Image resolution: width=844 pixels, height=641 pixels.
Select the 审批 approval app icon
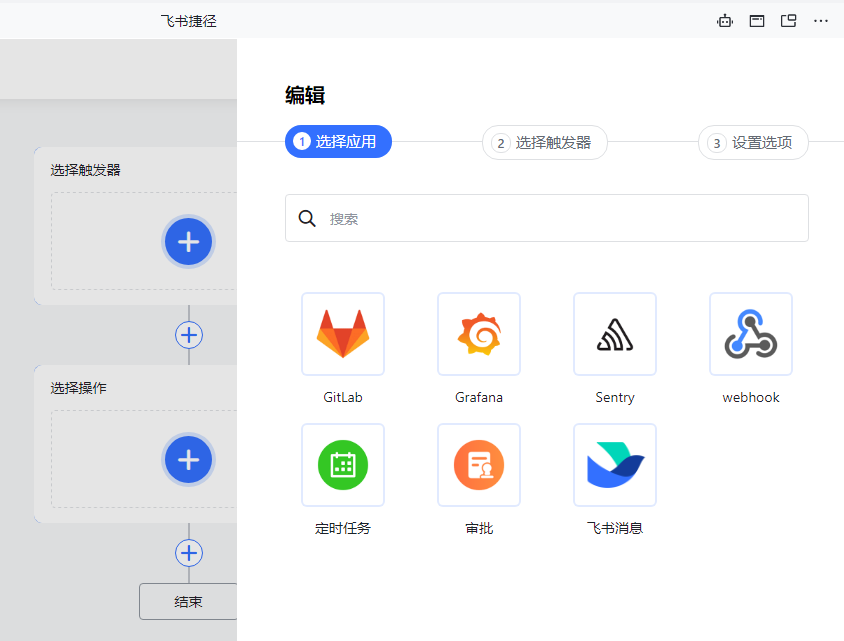pyautogui.click(x=479, y=465)
